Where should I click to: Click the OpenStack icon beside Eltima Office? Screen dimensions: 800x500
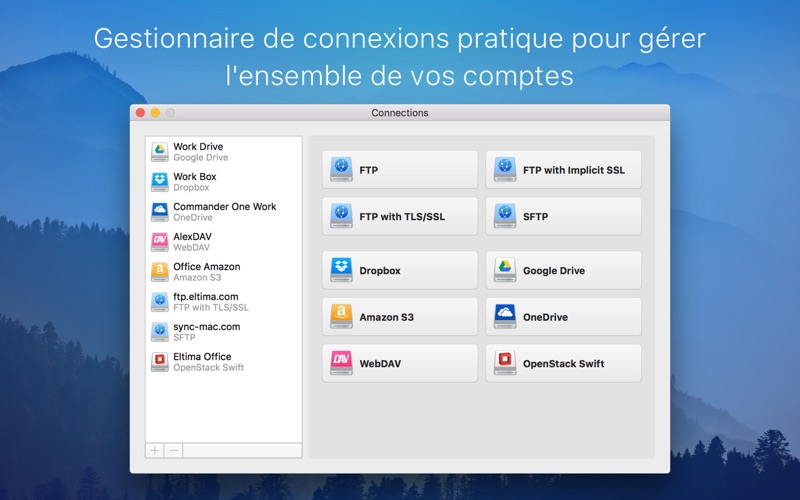tap(160, 362)
